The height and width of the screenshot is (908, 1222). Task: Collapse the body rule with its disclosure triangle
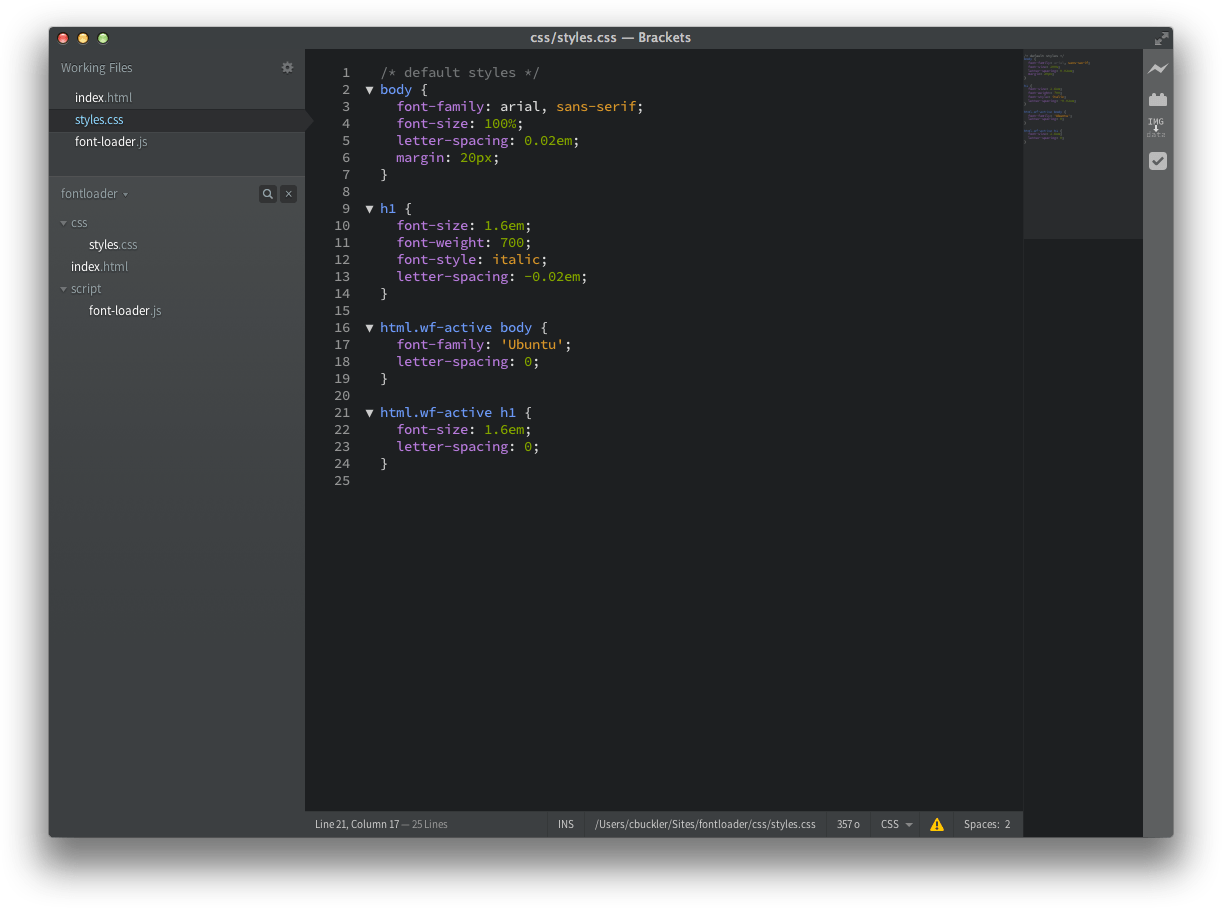tap(369, 89)
